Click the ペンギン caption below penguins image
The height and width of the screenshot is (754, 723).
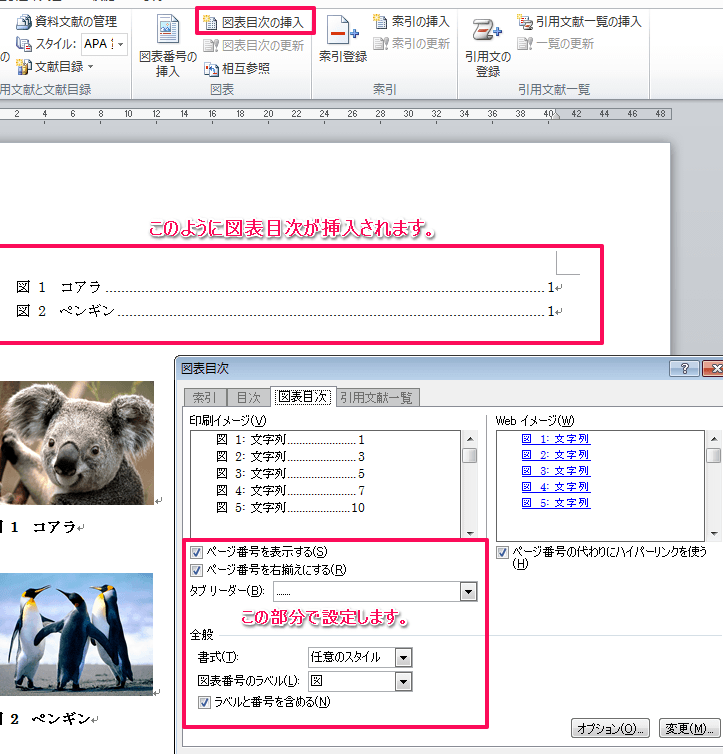pyautogui.click(x=61, y=719)
